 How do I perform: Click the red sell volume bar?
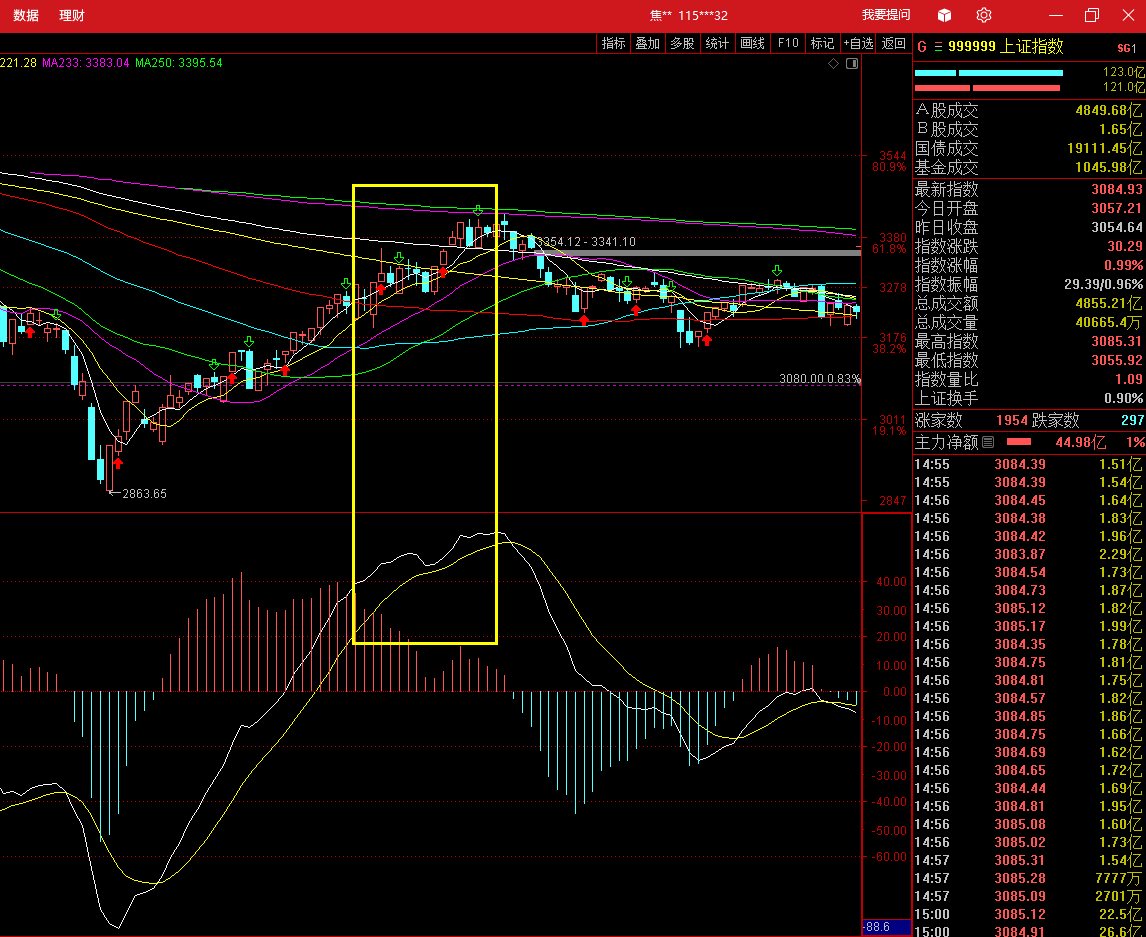click(x=987, y=88)
